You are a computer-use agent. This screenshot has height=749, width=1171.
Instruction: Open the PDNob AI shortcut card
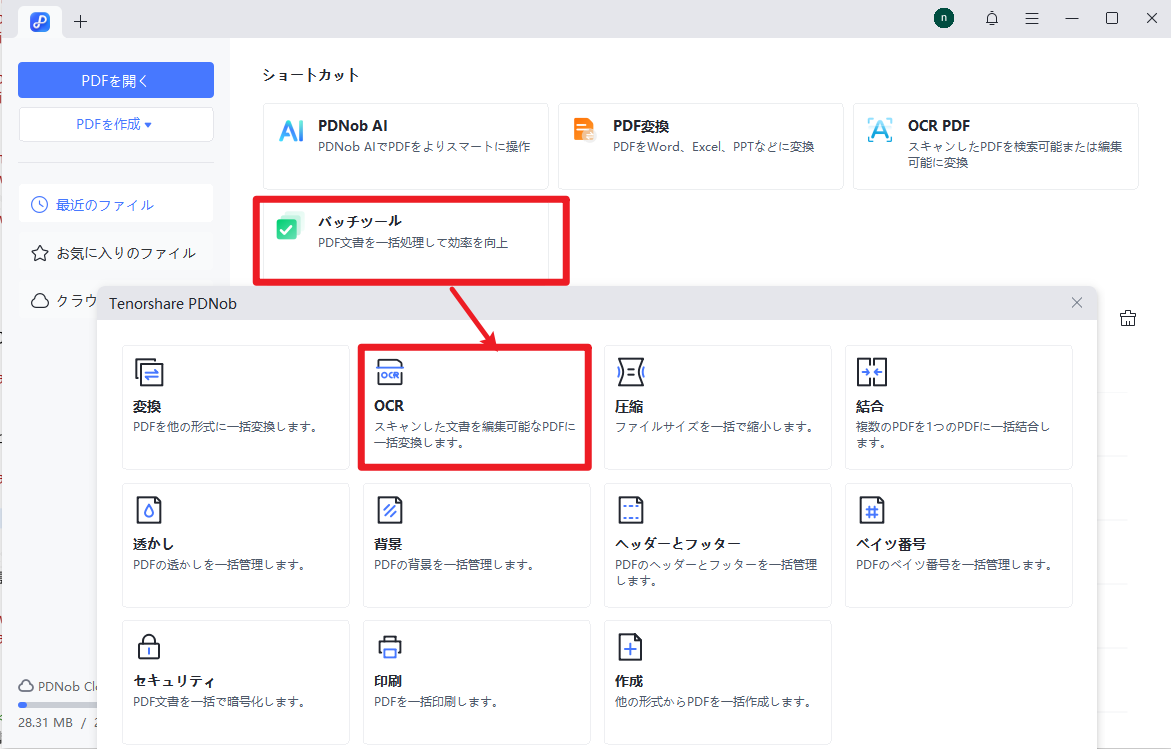406,146
